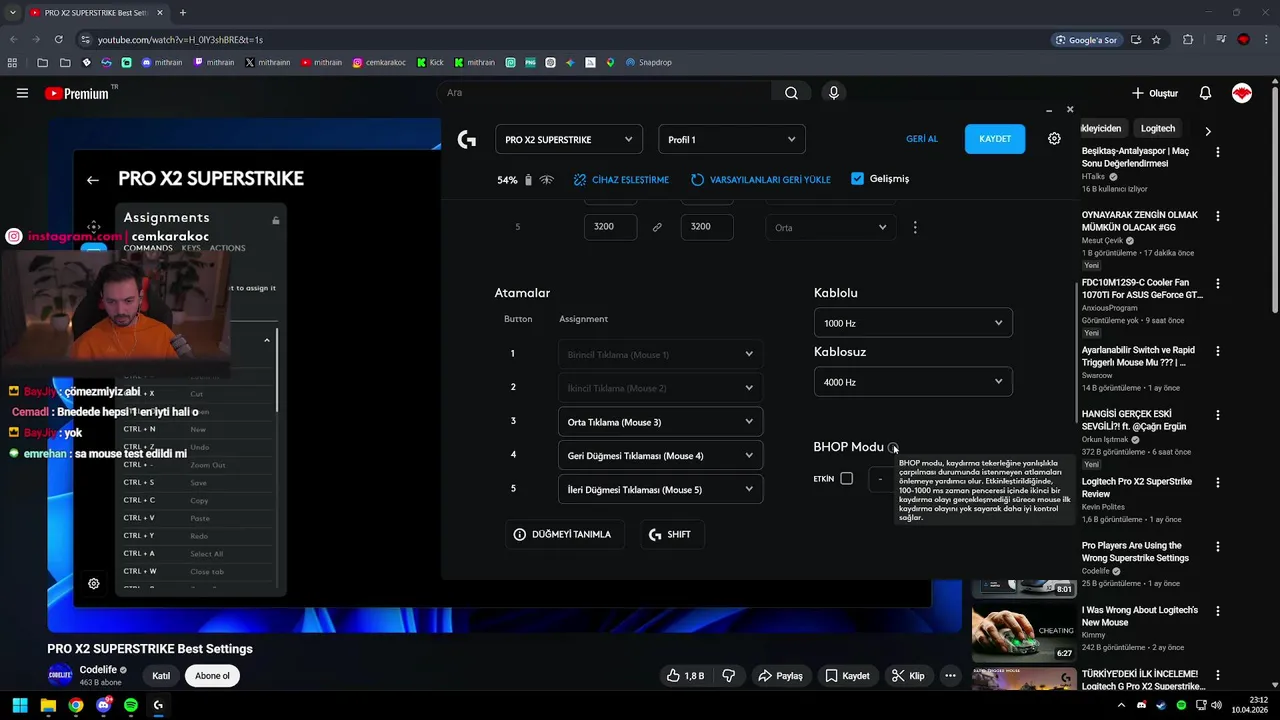Enable the BHOP Modu ETKİN checkbox
The width and height of the screenshot is (1280, 720).
pyautogui.click(x=846, y=479)
